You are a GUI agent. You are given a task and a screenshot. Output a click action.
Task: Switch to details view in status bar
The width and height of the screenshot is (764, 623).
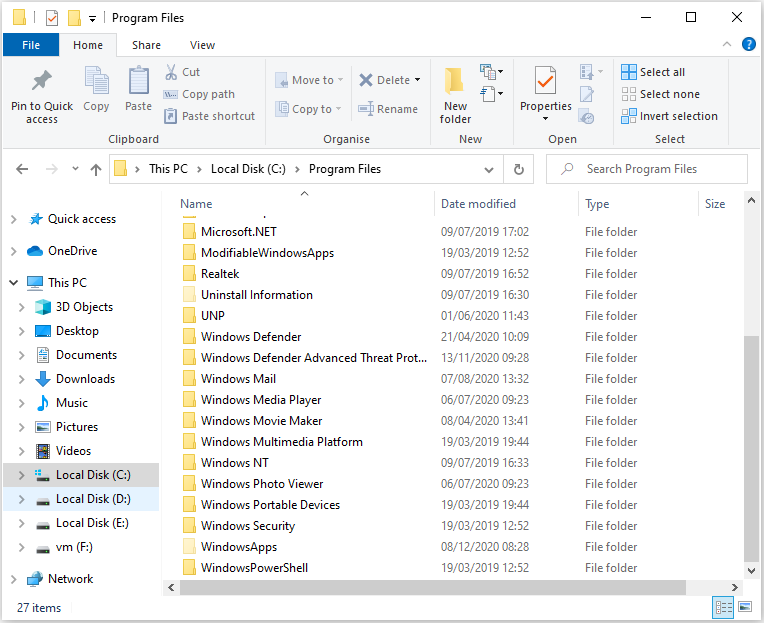coord(723,607)
